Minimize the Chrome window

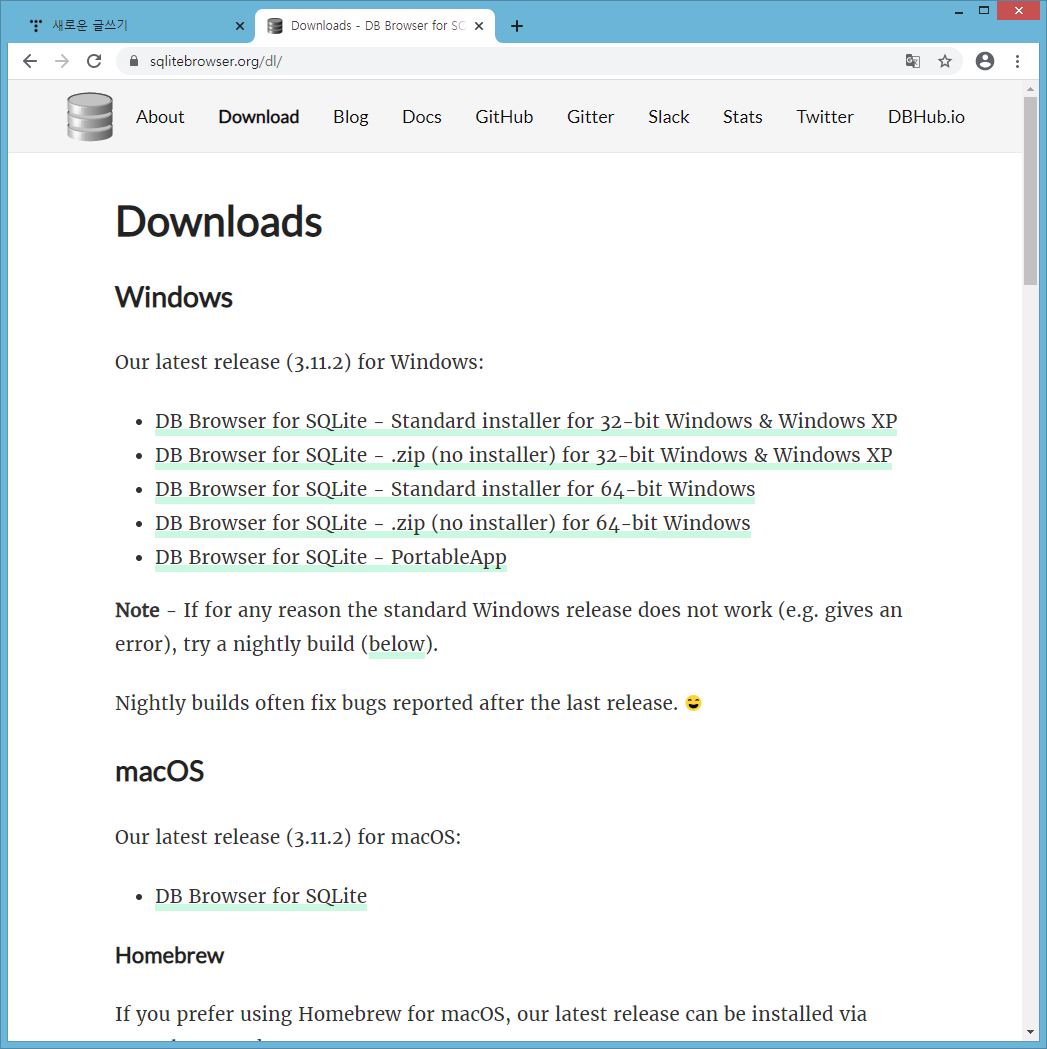coord(959,11)
